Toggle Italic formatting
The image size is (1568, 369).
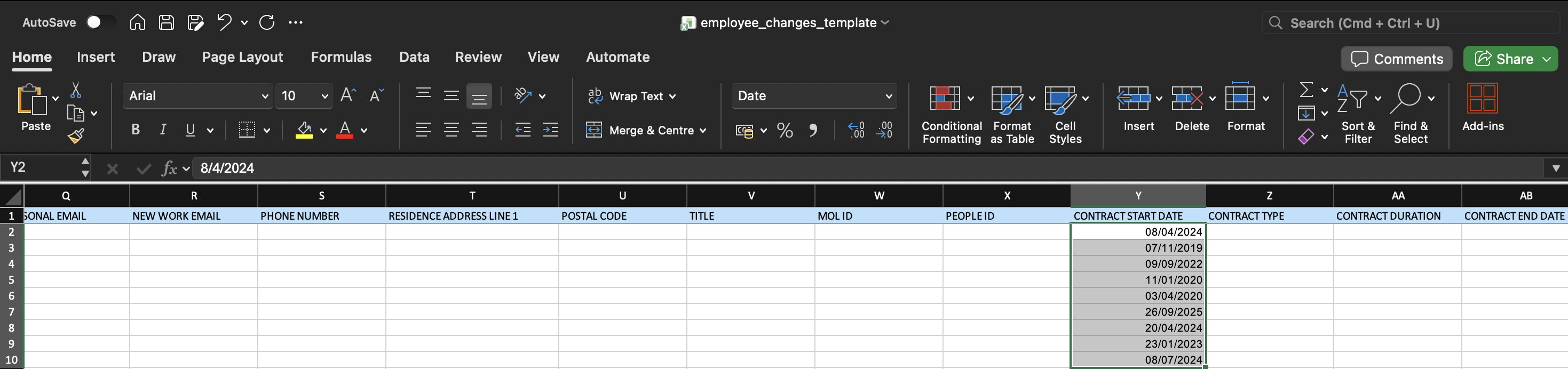coord(163,130)
